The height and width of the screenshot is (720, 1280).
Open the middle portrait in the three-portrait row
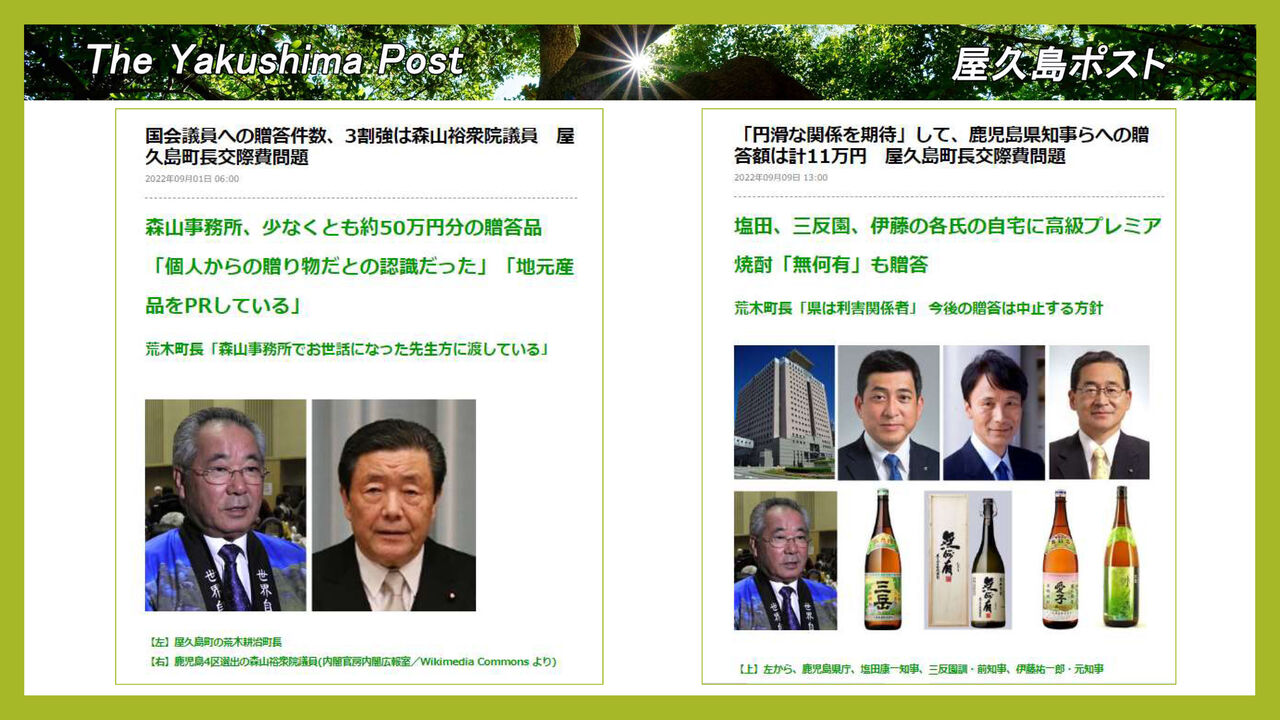coord(993,412)
